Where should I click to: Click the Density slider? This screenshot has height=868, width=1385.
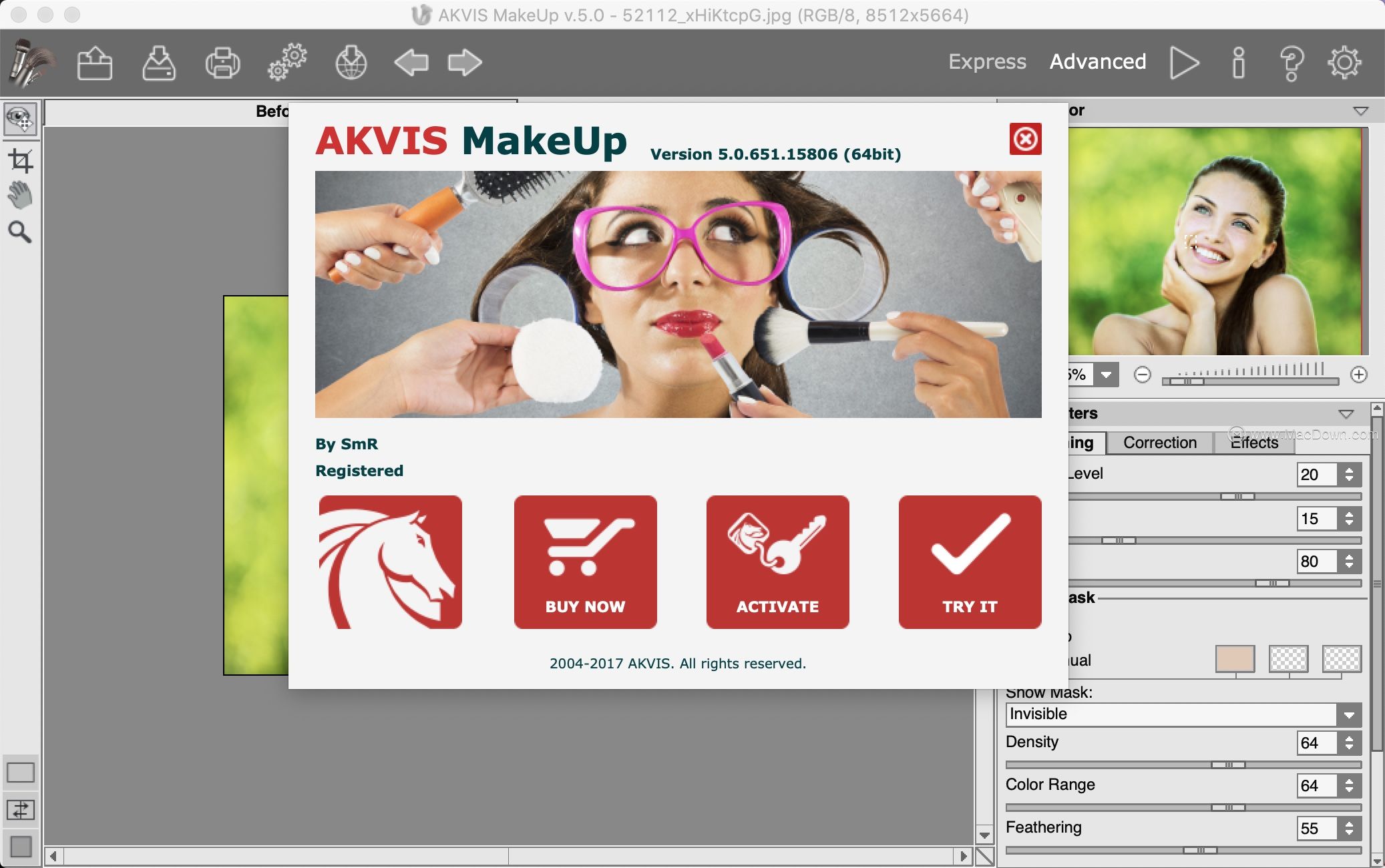[x=1183, y=765]
